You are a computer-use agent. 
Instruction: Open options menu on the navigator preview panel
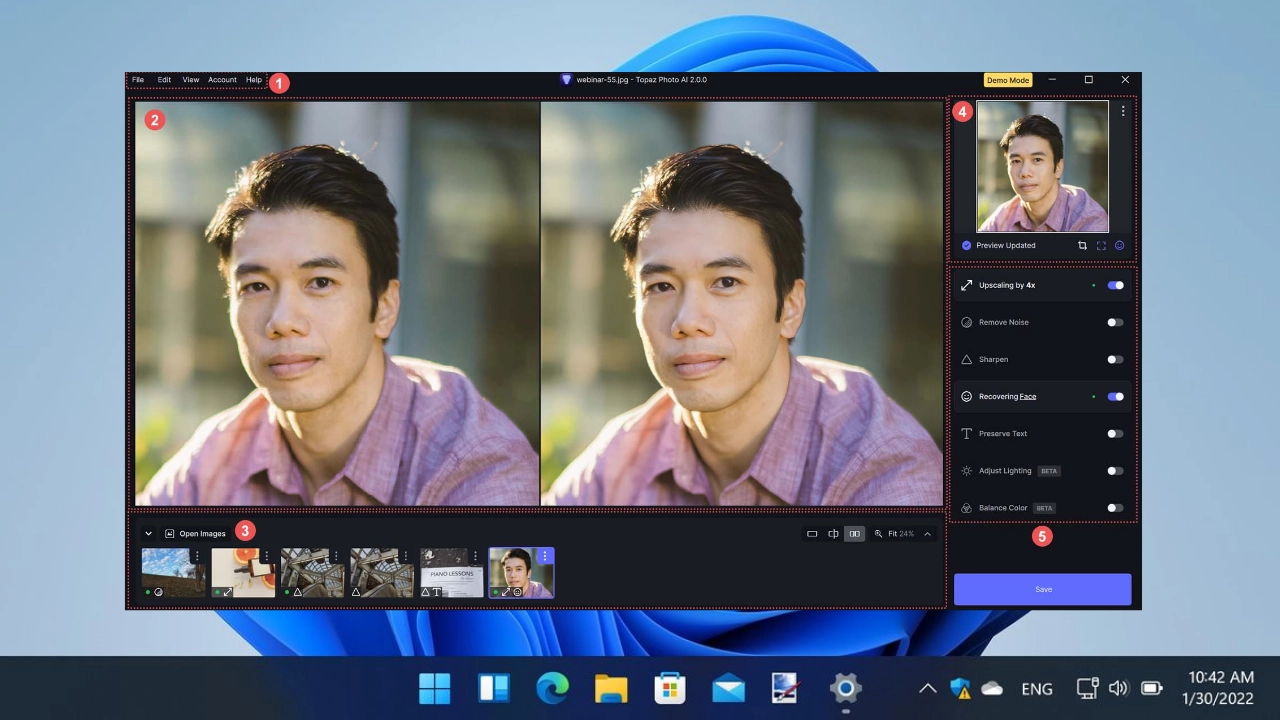pos(1123,111)
